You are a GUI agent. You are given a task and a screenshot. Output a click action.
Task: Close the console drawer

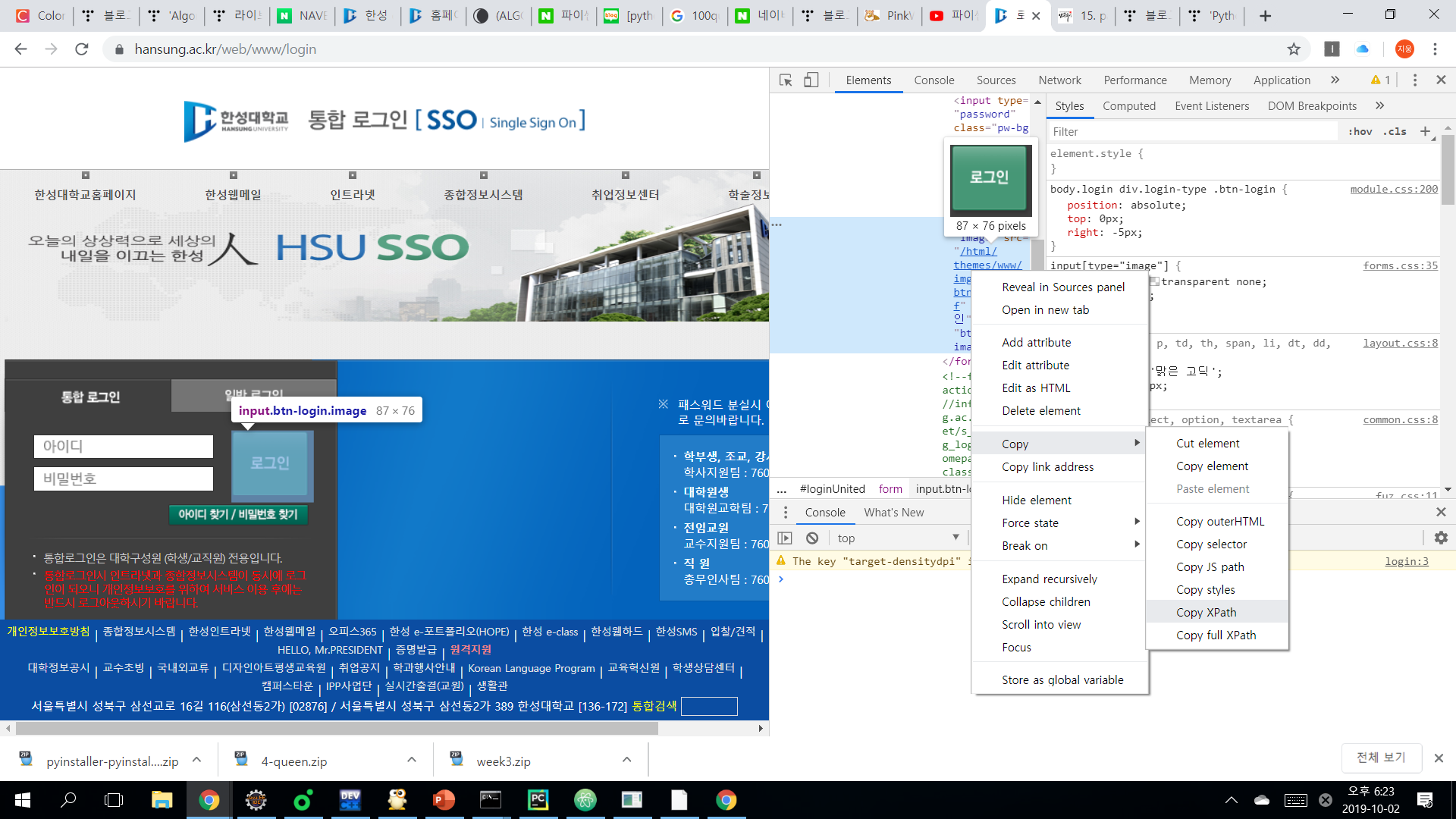click(x=1441, y=513)
